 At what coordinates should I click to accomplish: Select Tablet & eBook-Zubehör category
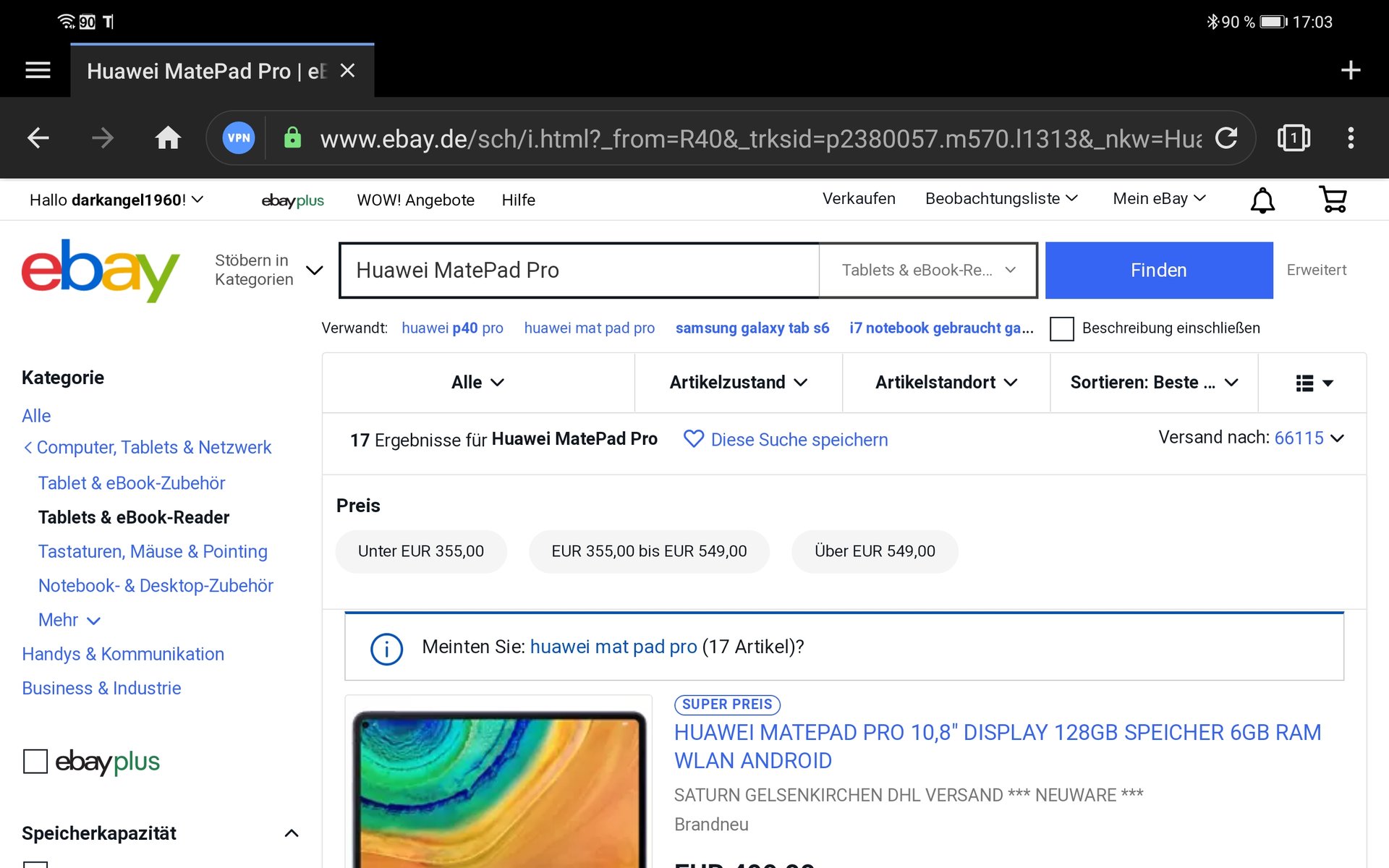(x=132, y=483)
